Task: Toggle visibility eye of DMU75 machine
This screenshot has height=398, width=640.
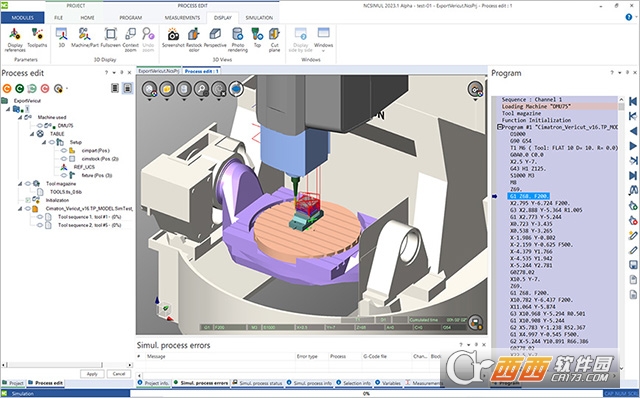Action: 40,125
